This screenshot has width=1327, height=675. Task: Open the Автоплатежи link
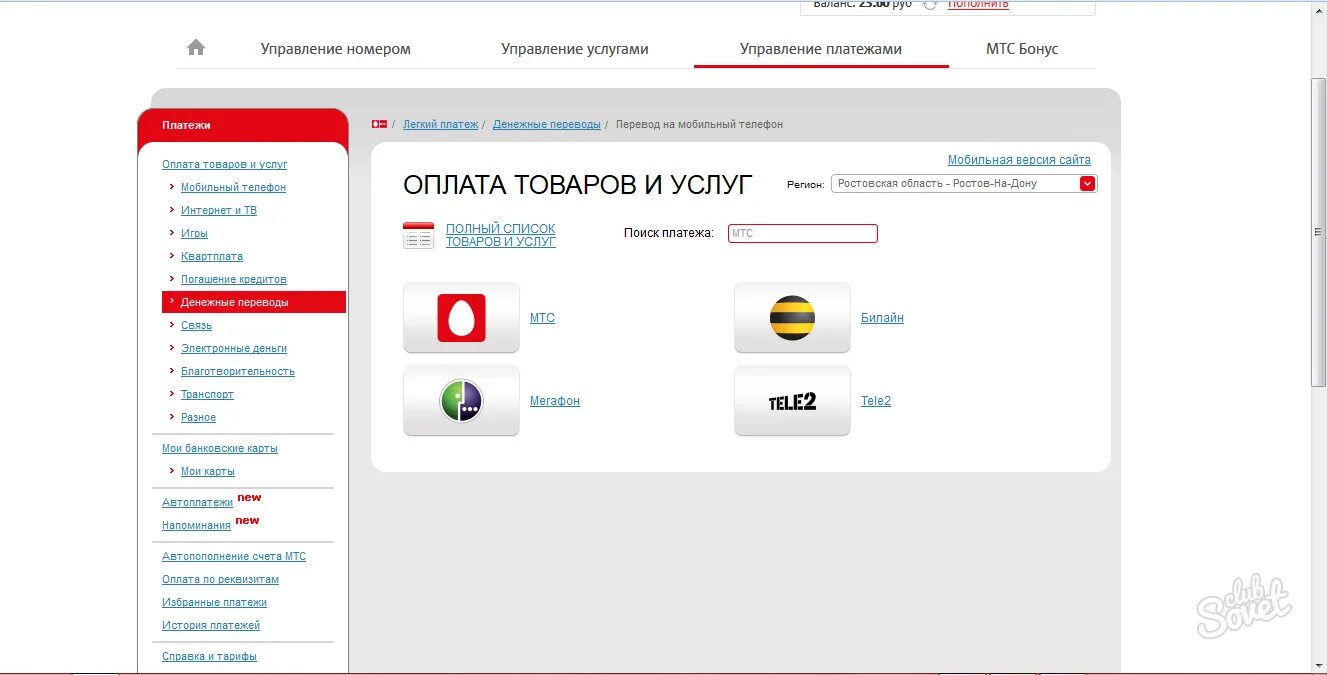[197, 502]
